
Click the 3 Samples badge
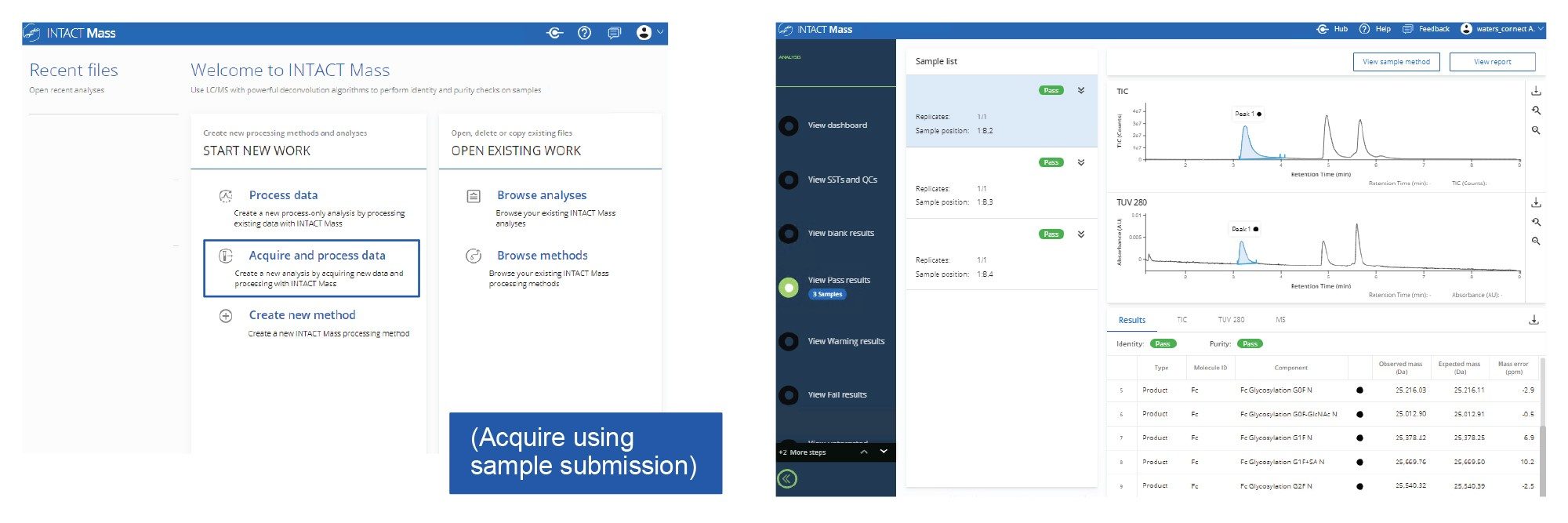[x=827, y=295]
